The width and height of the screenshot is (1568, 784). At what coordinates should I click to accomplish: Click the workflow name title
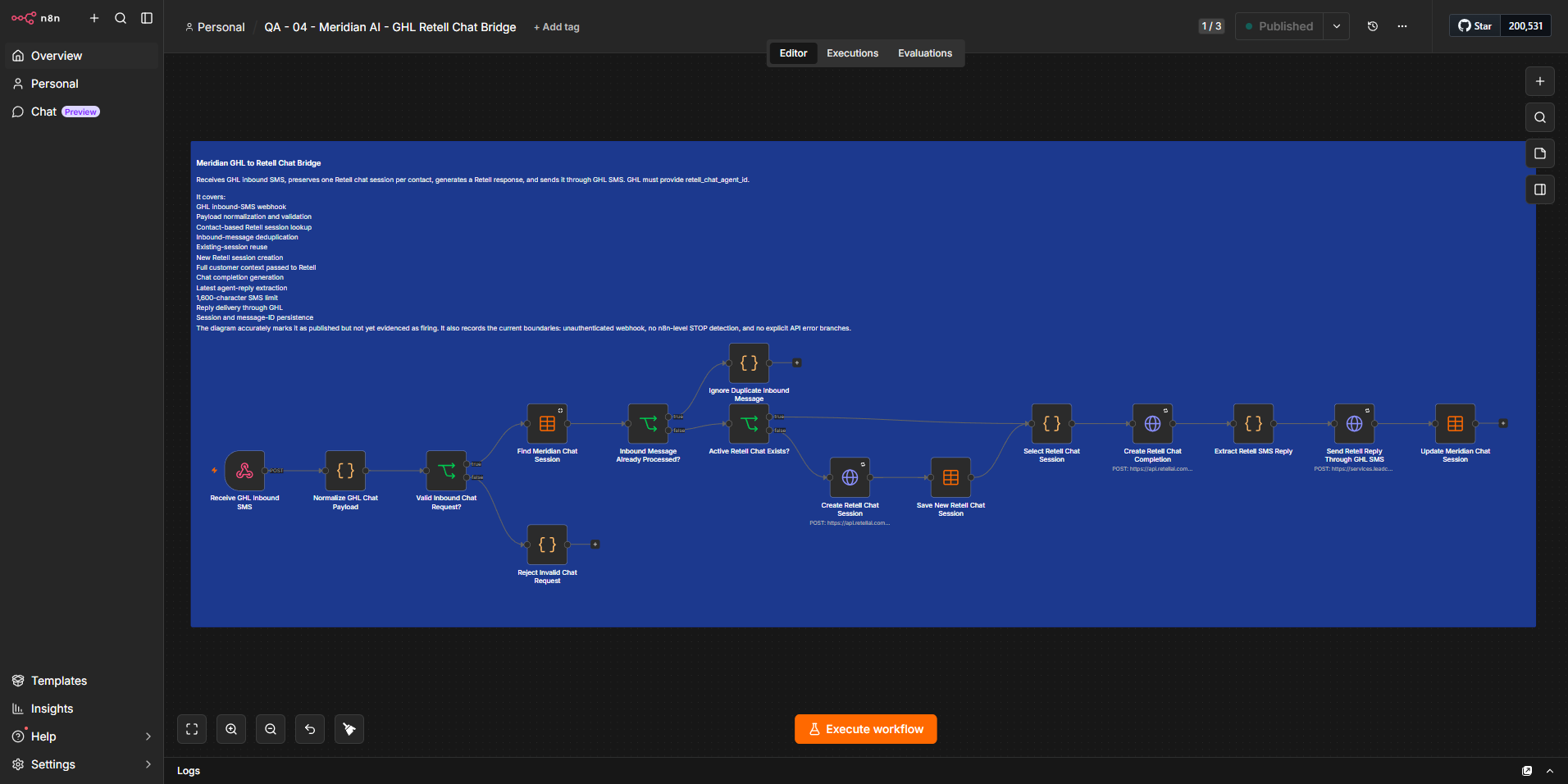point(390,27)
